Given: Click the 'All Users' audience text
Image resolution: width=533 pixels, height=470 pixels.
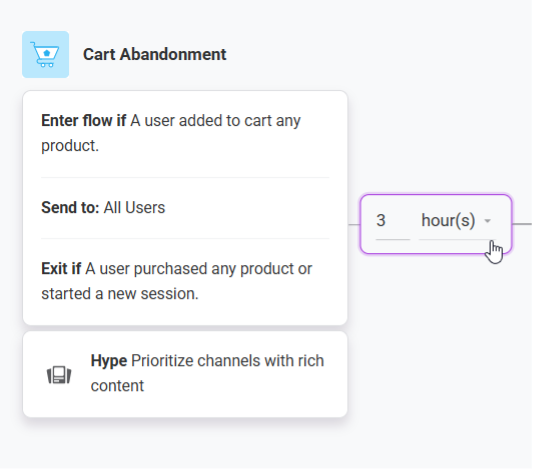Looking at the screenshot, I should (134, 208).
